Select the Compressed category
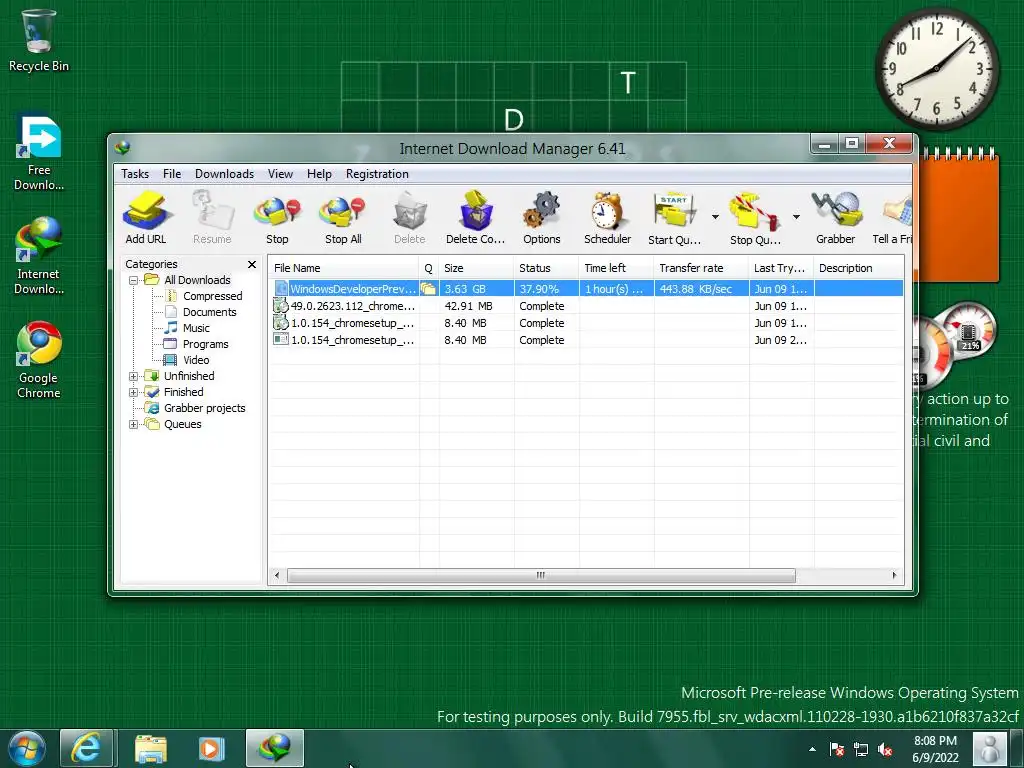The height and width of the screenshot is (768, 1024). (212, 296)
